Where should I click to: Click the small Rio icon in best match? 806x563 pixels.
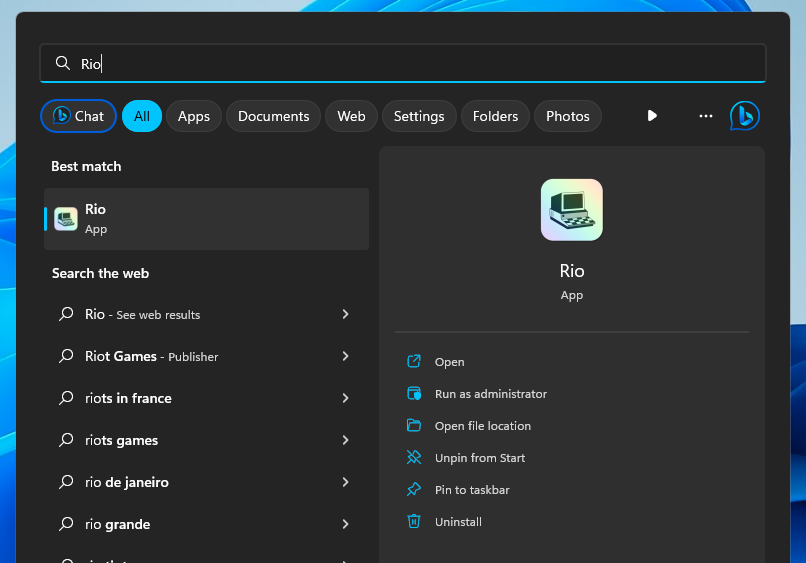coord(66,219)
